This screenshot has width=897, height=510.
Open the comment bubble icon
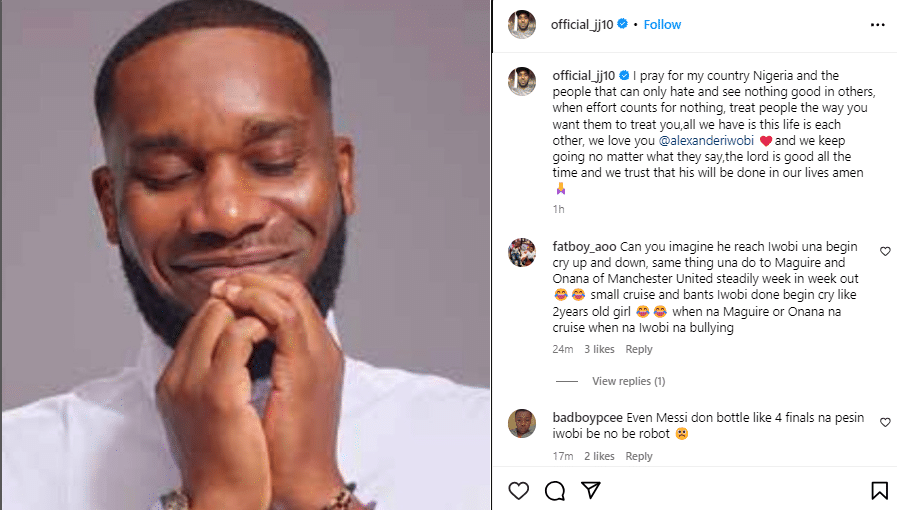(x=554, y=491)
